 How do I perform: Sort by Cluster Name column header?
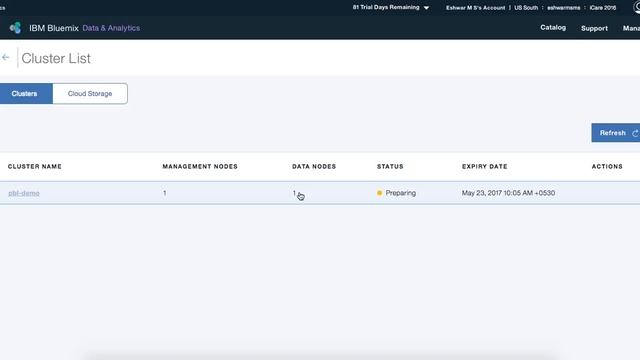(x=35, y=167)
